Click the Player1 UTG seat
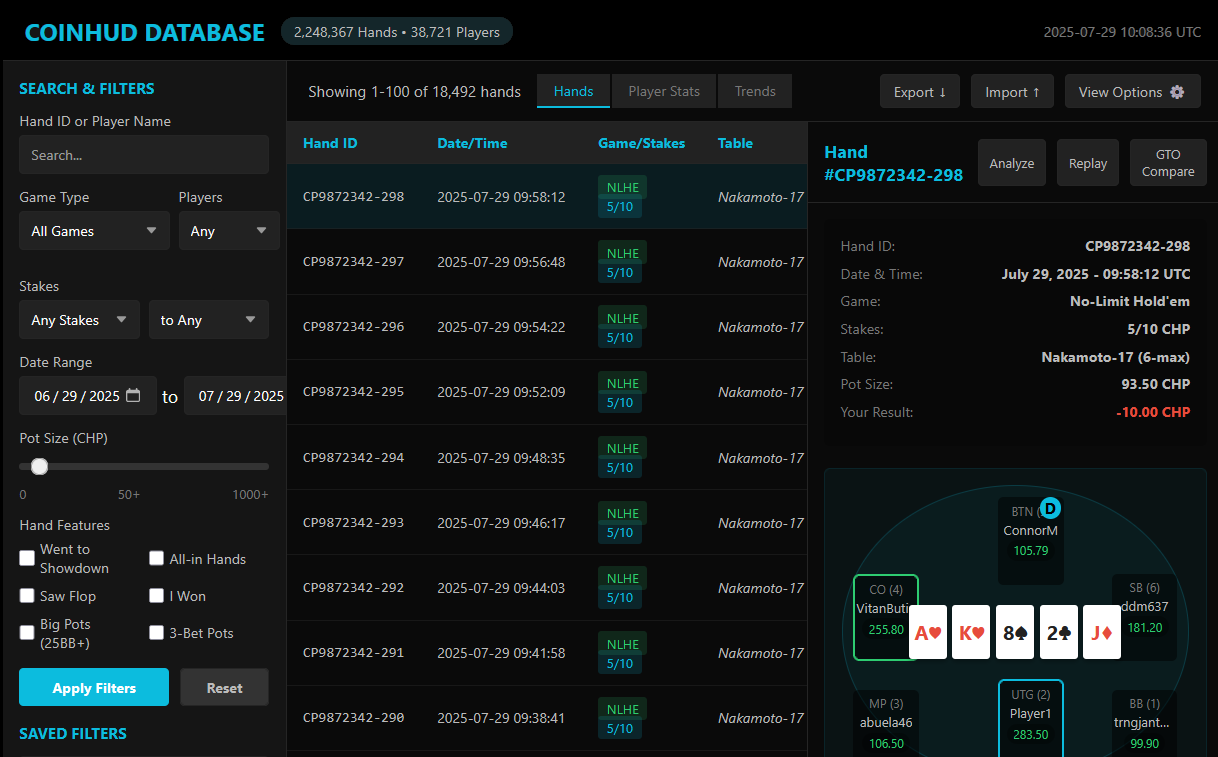The width and height of the screenshot is (1218, 757). [1031, 718]
